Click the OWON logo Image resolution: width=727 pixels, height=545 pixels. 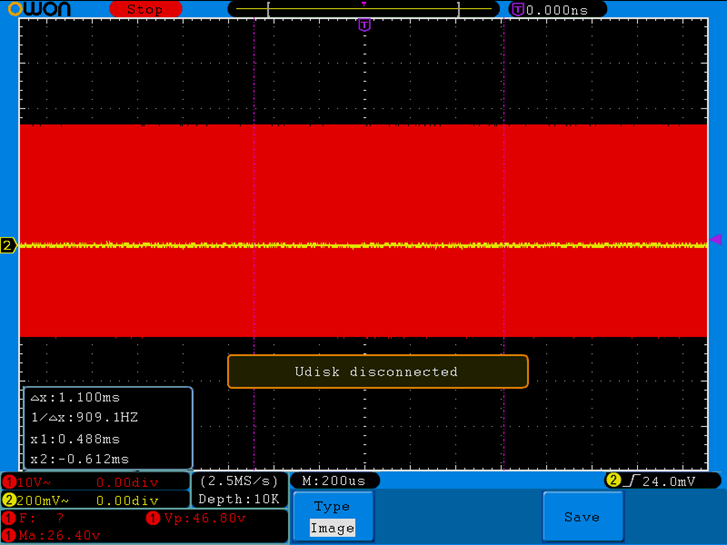pyautogui.click(x=39, y=8)
